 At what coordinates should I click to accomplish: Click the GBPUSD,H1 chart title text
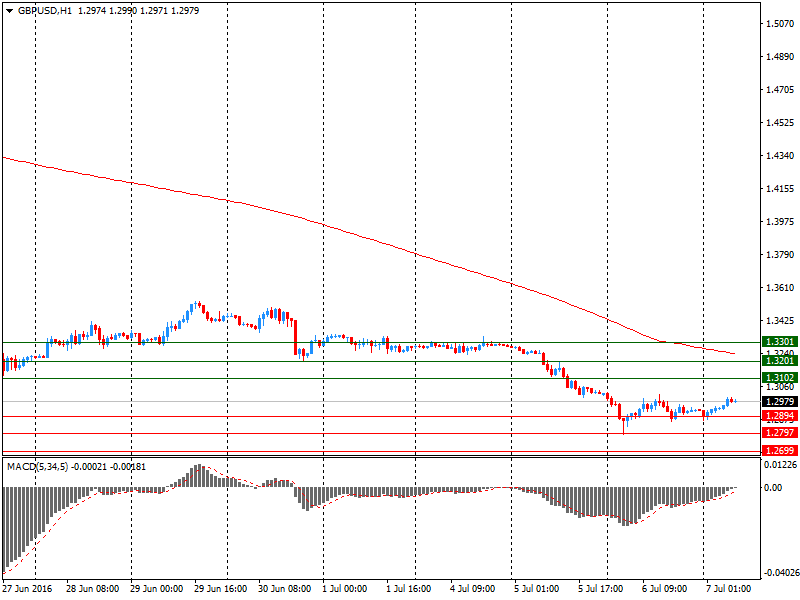click(x=45, y=11)
